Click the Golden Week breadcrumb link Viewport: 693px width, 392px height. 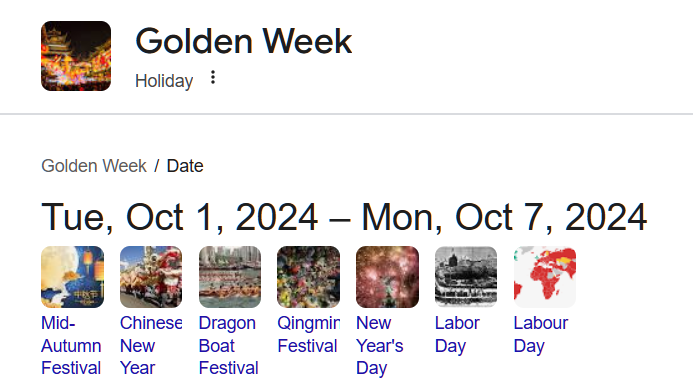(94, 166)
